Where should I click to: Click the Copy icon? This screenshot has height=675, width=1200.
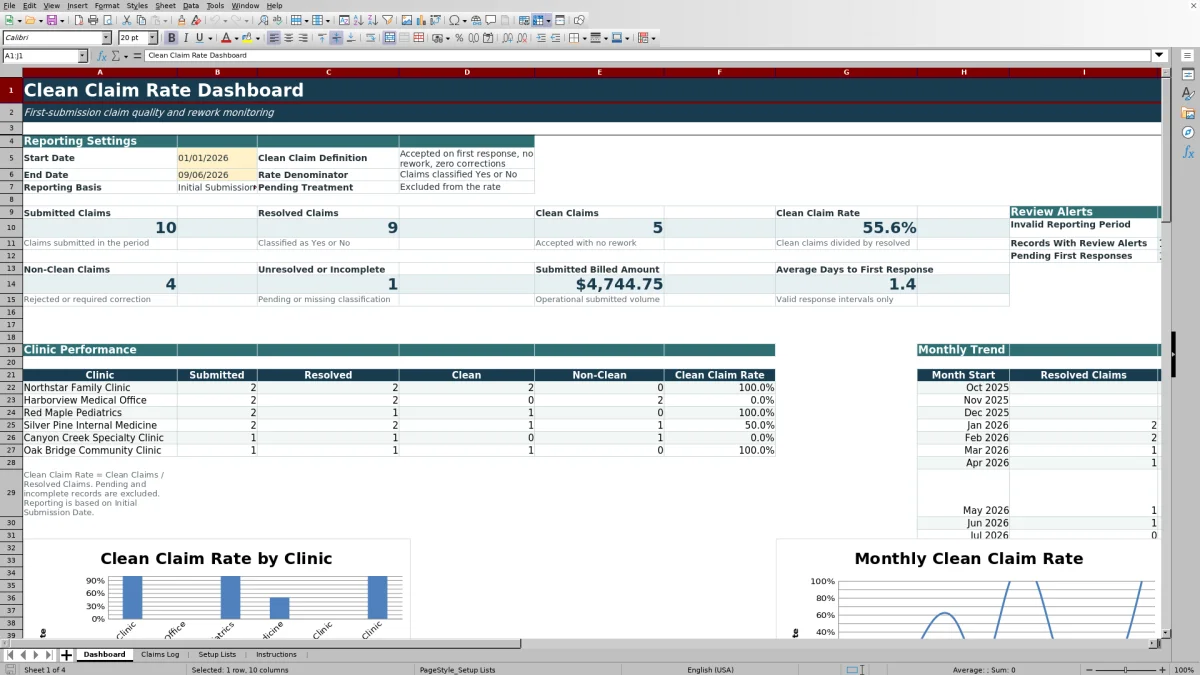[141, 20]
